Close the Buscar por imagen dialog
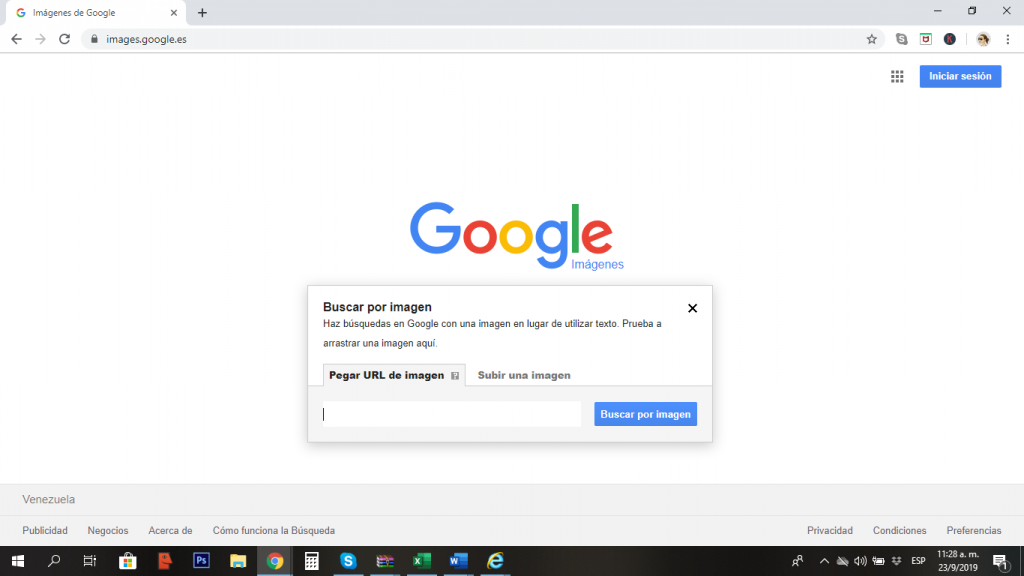Screen dimensions: 1024x576 pyautogui.click(x=692, y=308)
